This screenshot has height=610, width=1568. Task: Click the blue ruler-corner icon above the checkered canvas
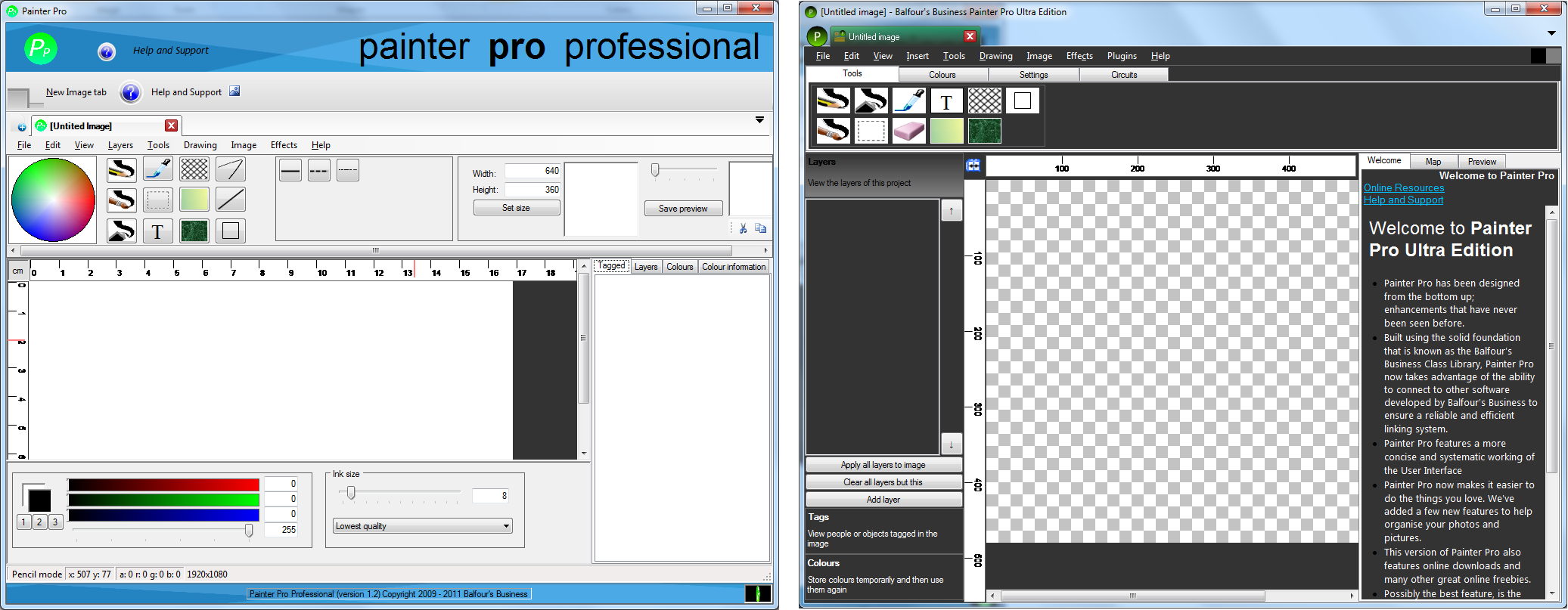pyautogui.click(x=973, y=166)
